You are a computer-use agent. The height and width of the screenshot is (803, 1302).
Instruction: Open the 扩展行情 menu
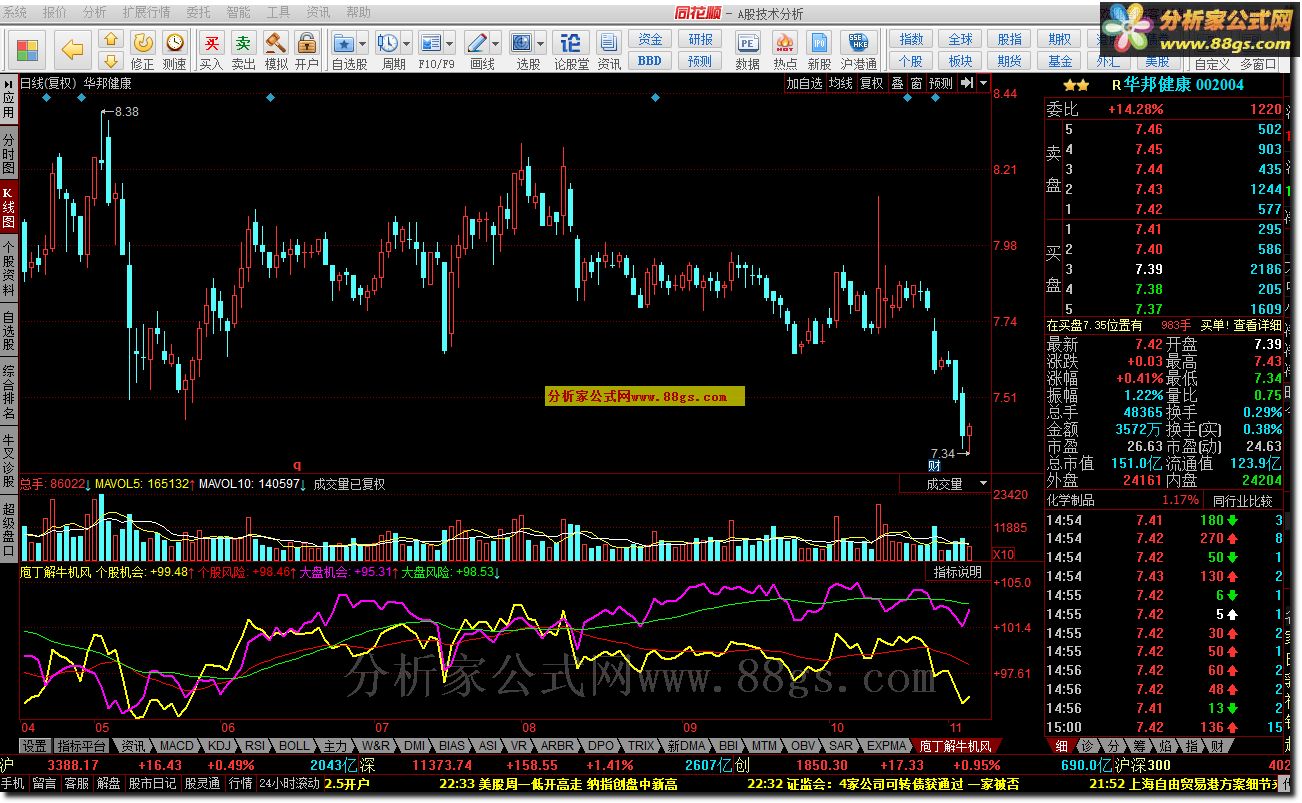pyautogui.click(x=146, y=13)
